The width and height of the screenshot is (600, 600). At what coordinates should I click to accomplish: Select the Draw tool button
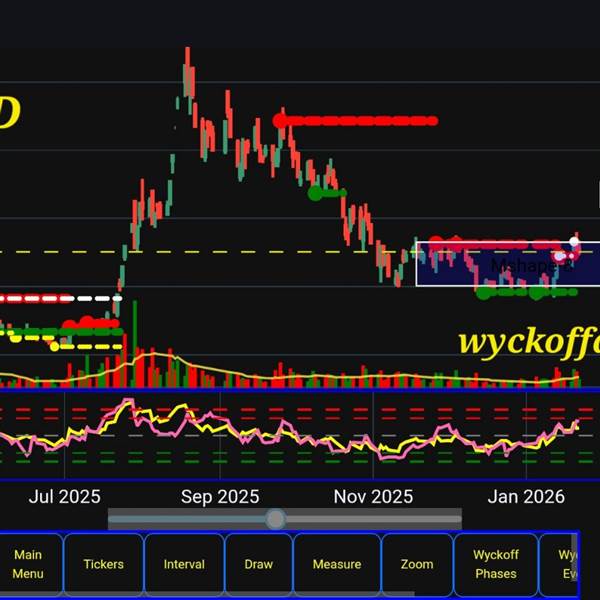pos(259,564)
